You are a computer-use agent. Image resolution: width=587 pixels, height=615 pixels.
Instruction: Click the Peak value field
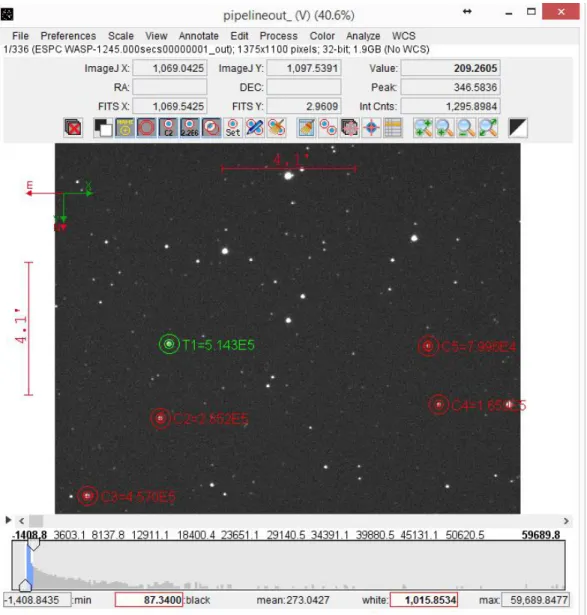click(x=451, y=87)
